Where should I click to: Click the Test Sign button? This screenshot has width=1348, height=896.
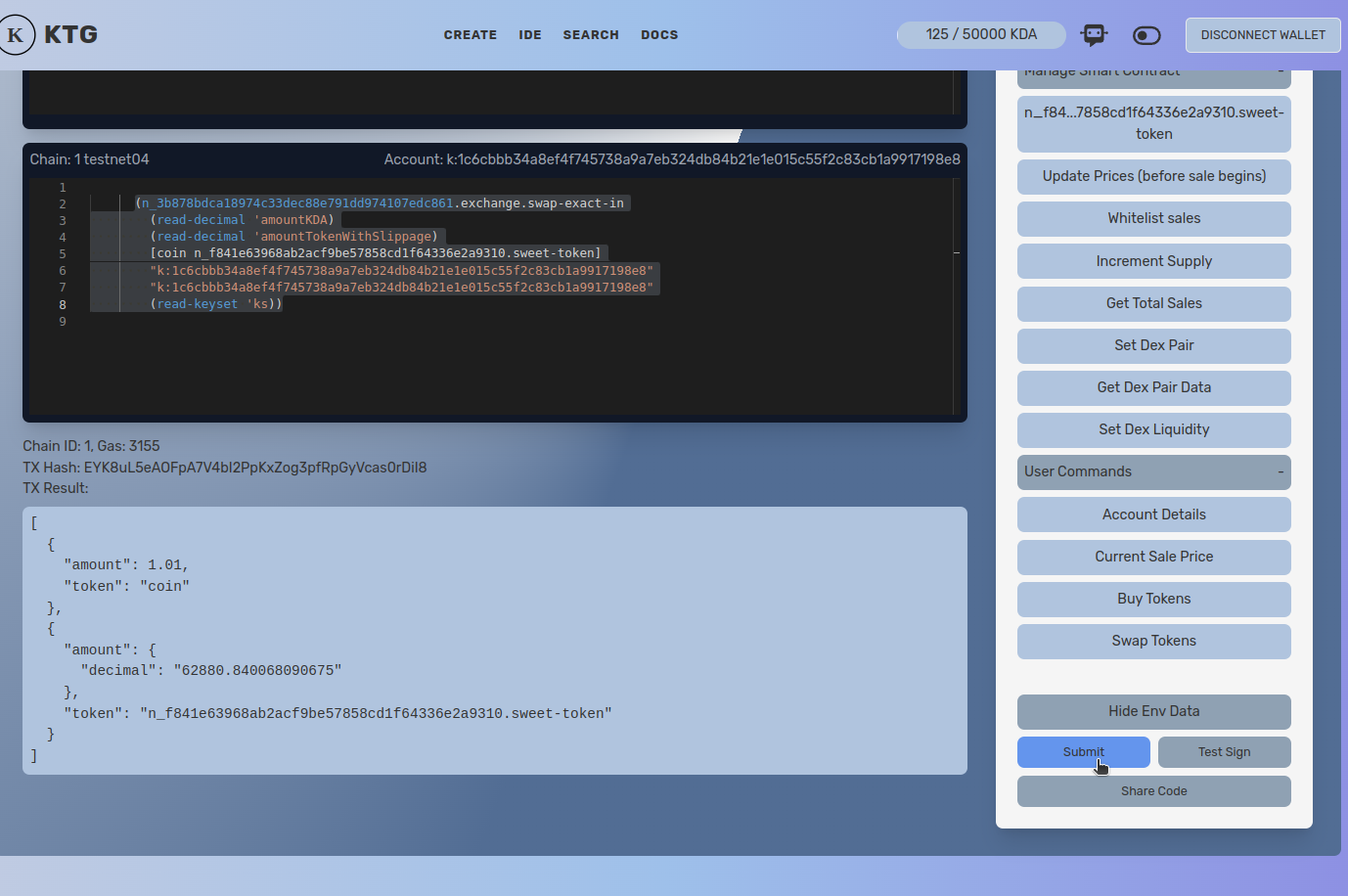click(x=1225, y=752)
